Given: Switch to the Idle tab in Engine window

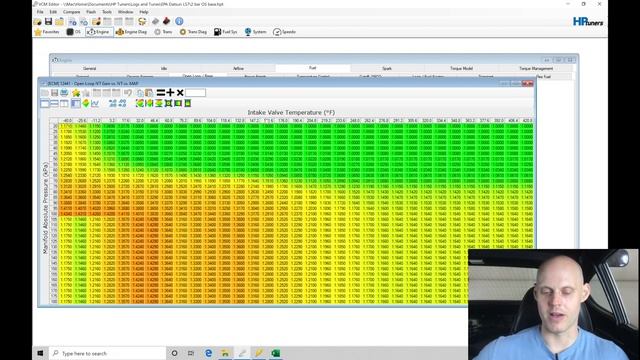Looking at the screenshot, I should point(164,69).
